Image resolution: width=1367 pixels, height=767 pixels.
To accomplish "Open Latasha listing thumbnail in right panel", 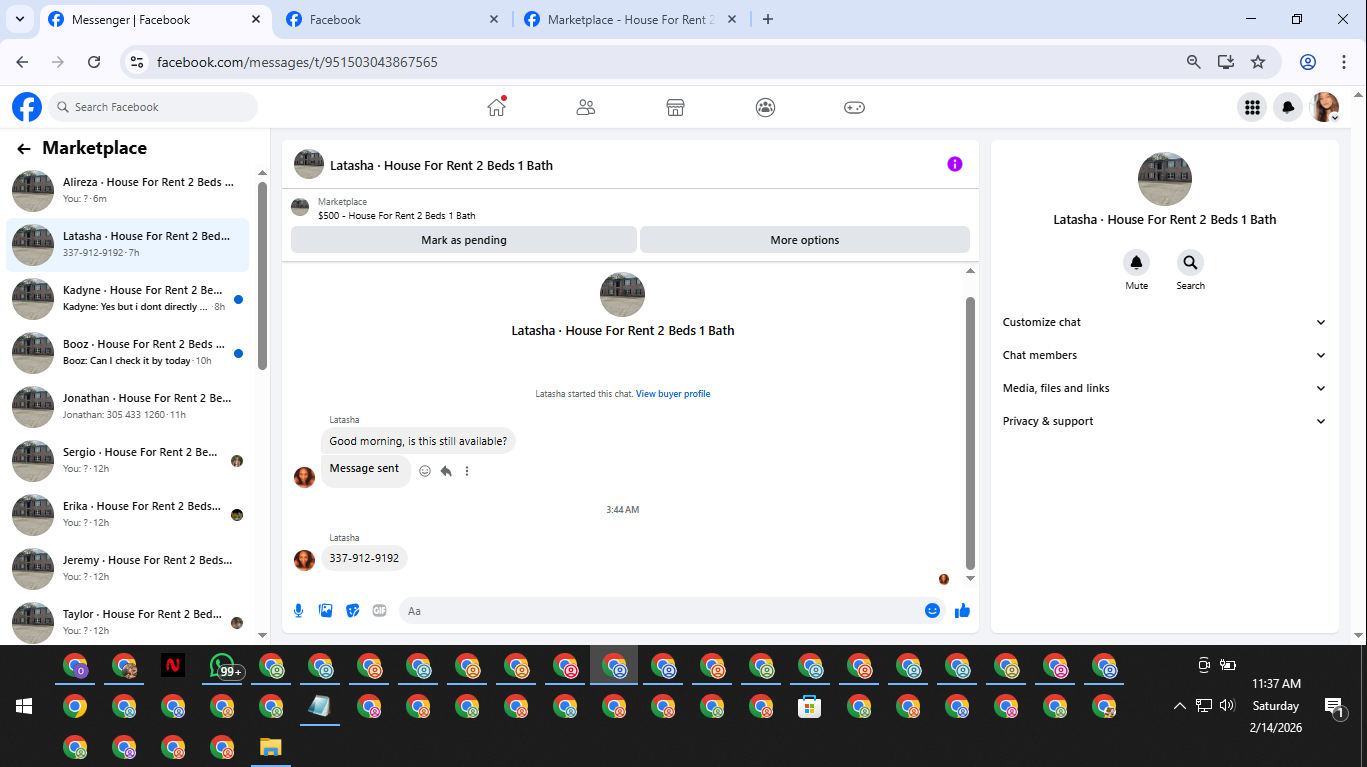I will (1164, 179).
